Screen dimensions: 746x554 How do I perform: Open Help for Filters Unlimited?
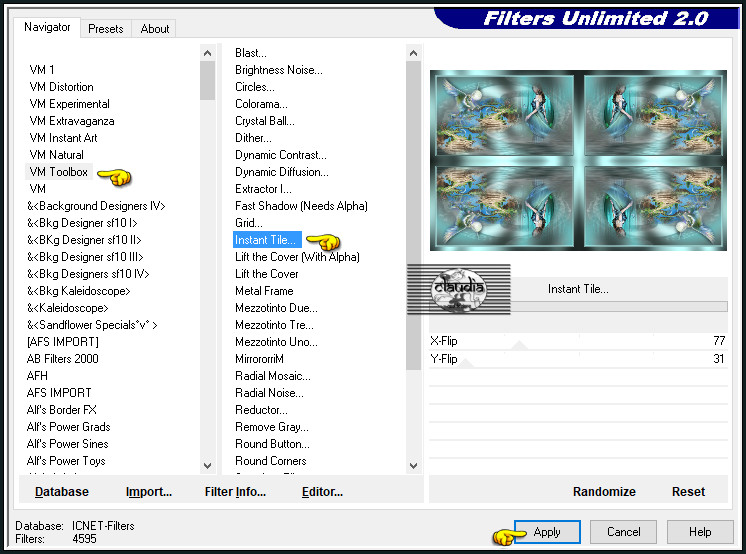pyautogui.click(x=699, y=532)
